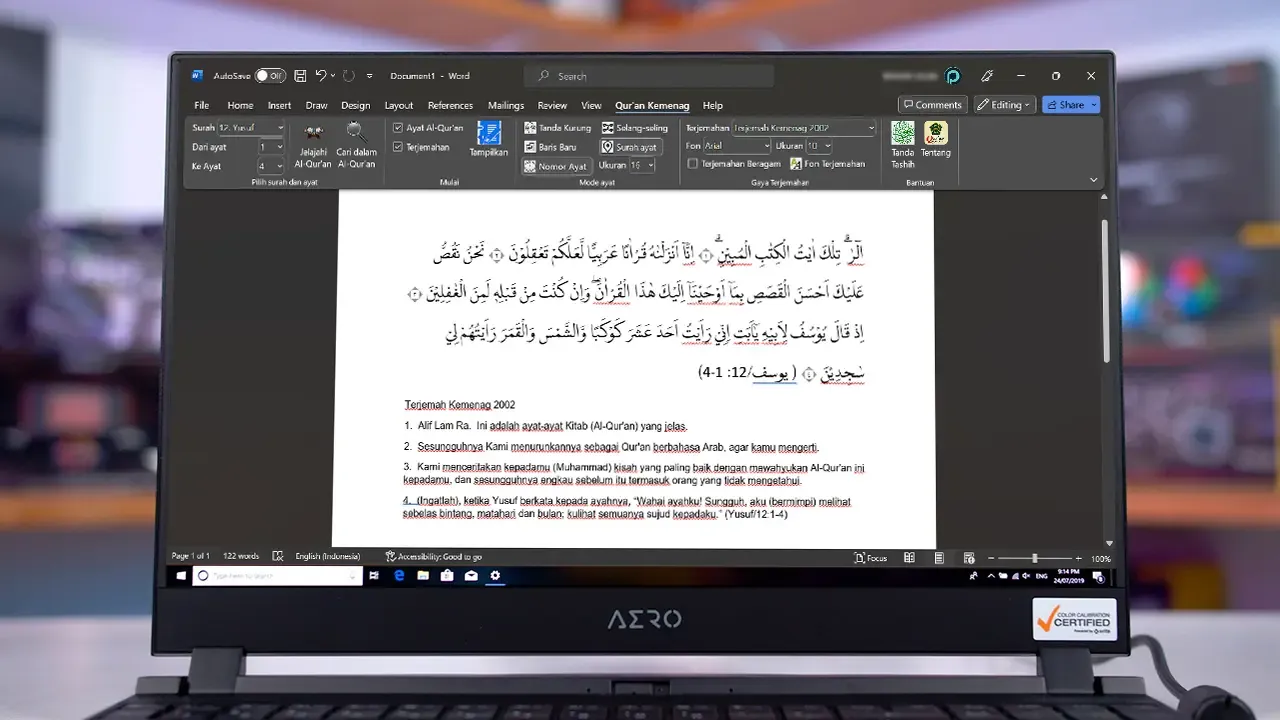This screenshot has height=720, width=1280.
Task: Click the pen icon in title bar
Action: (987, 76)
